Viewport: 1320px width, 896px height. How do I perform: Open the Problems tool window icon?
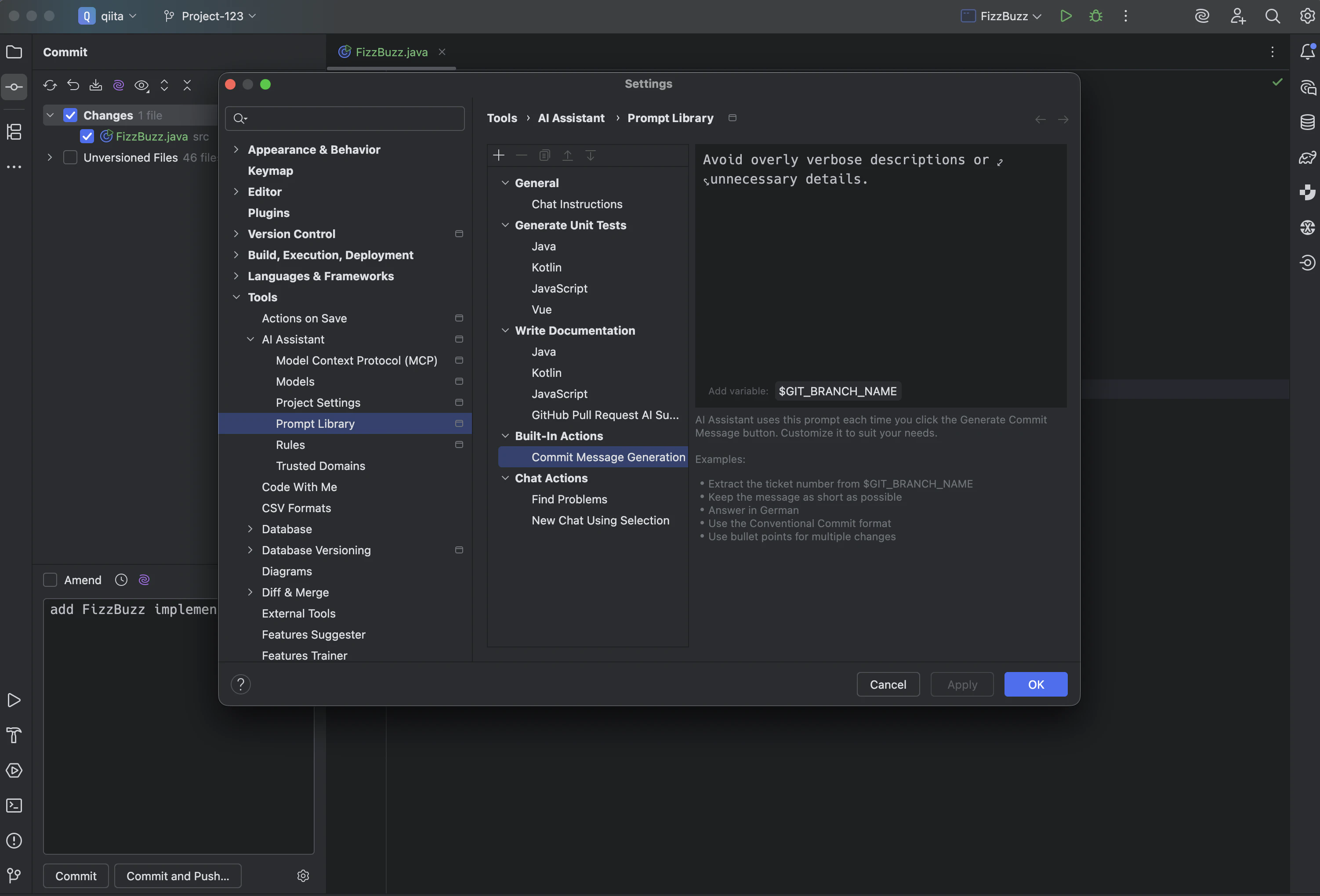(14, 840)
